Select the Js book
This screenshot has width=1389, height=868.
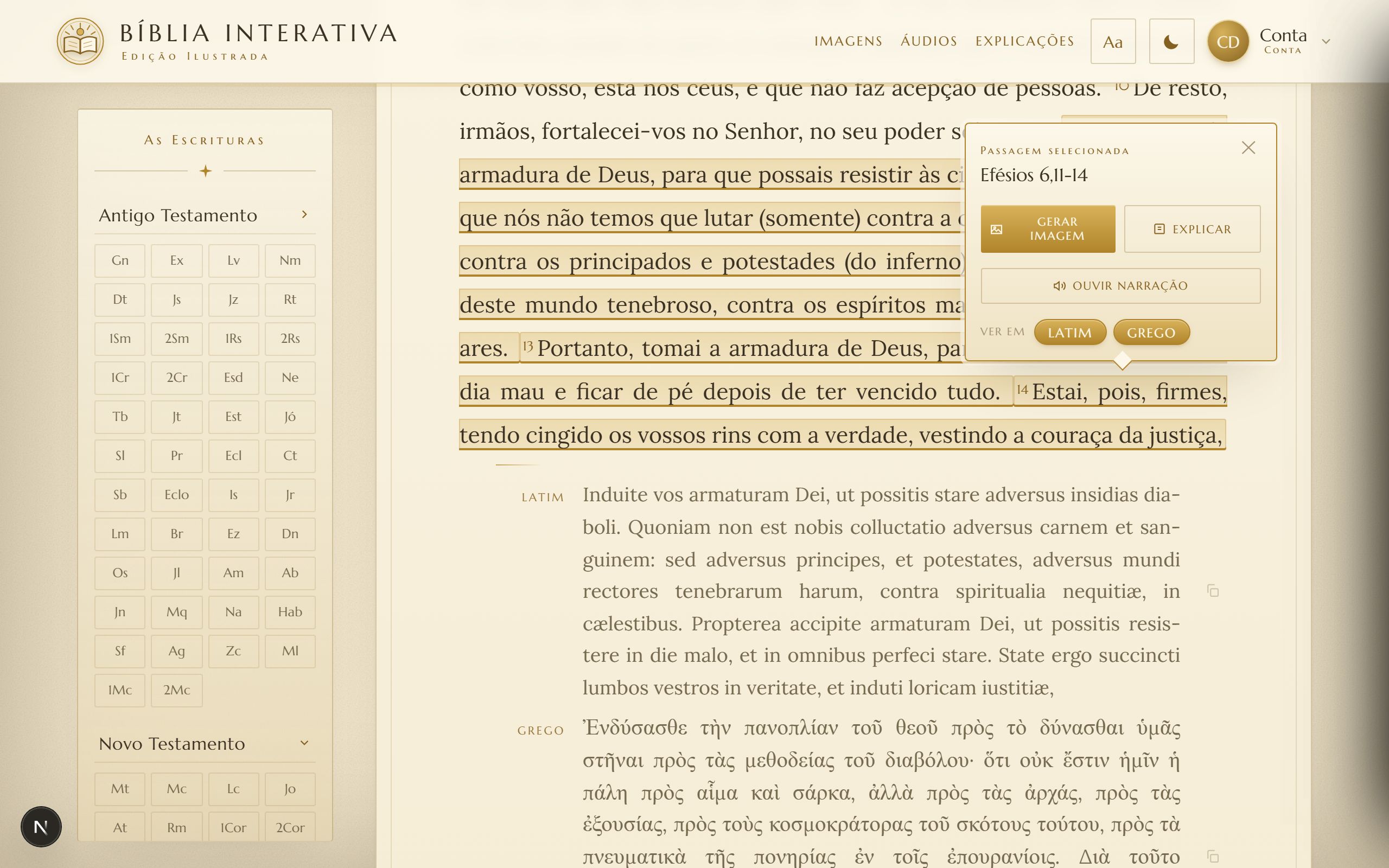[x=177, y=299]
